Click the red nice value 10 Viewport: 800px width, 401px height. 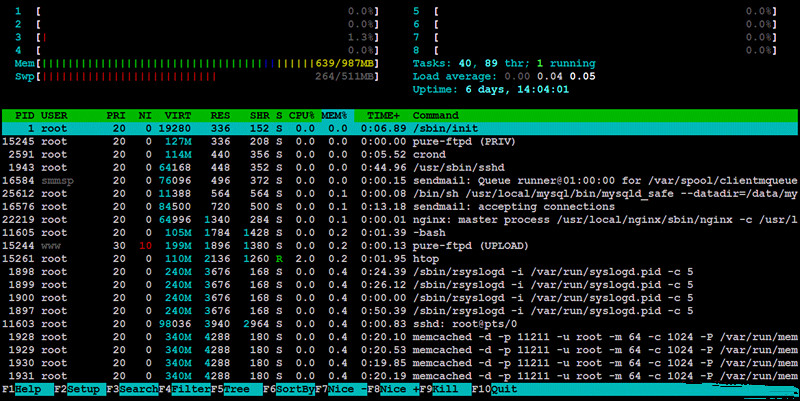(145, 246)
